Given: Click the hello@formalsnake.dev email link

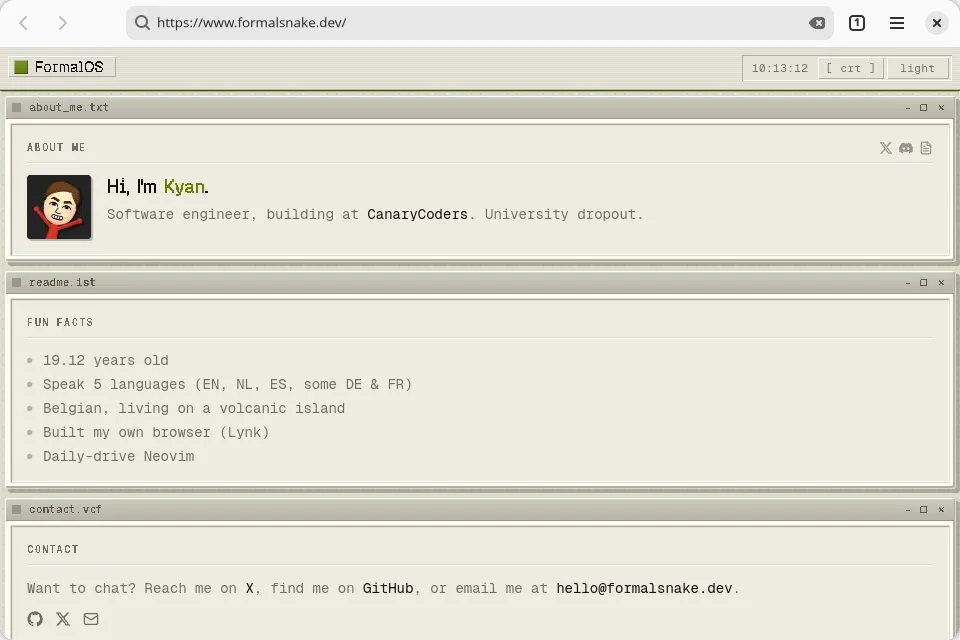Looking at the screenshot, I should [644, 589].
